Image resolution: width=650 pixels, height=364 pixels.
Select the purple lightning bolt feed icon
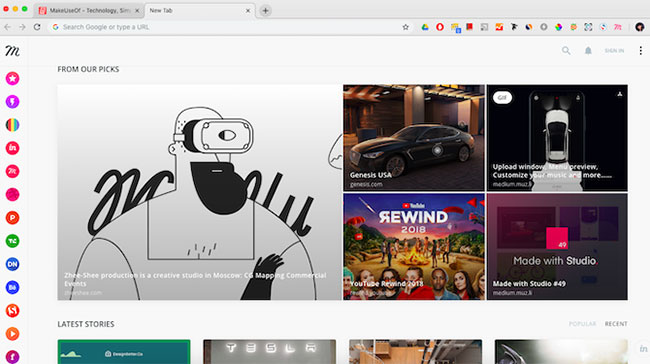click(x=12, y=102)
